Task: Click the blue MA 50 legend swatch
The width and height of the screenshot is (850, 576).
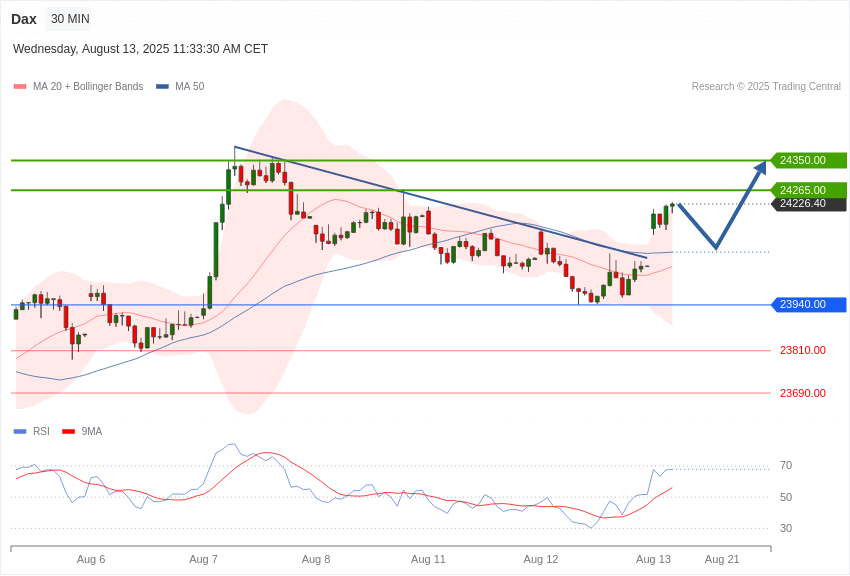Action: tap(162, 87)
